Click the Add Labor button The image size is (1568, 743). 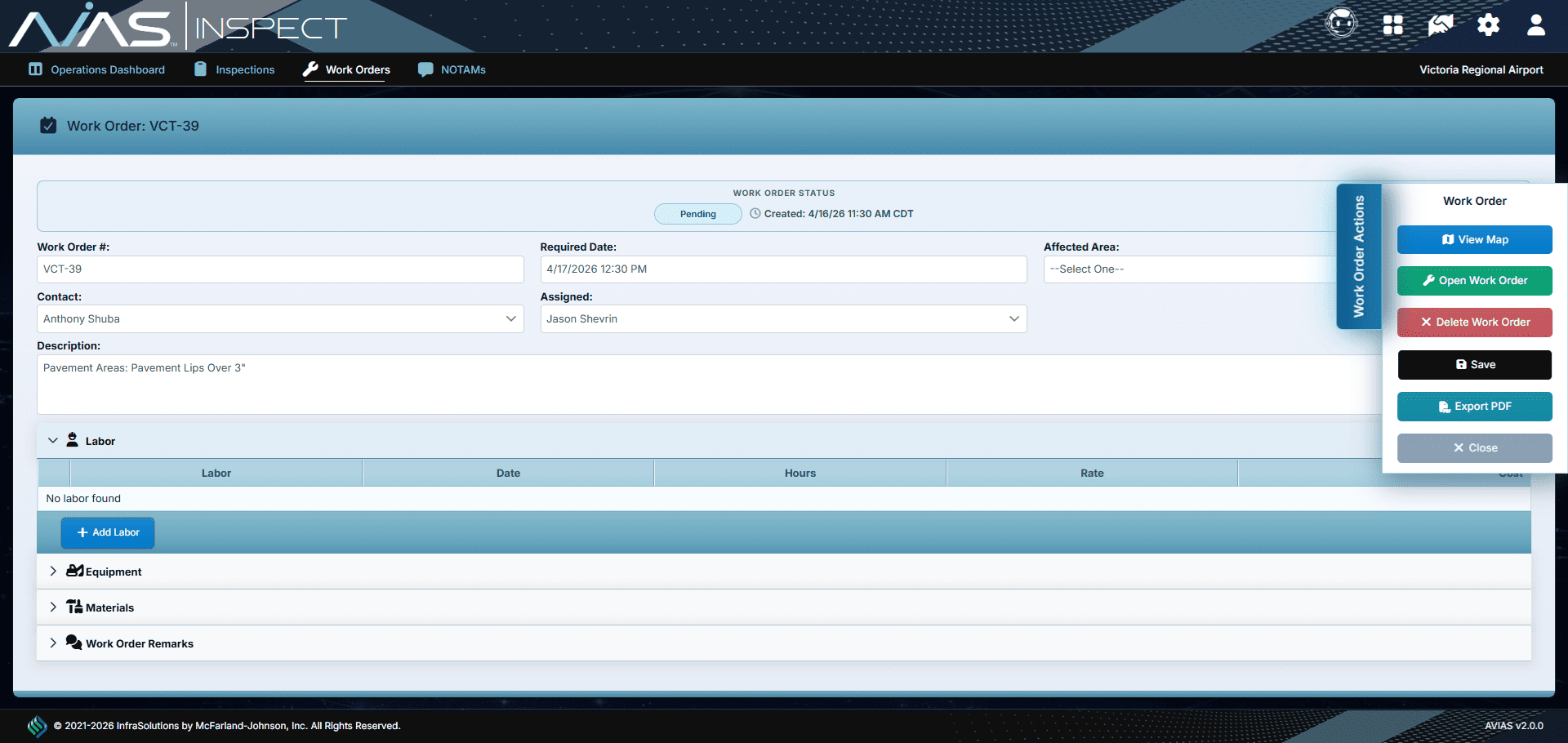click(x=108, y=532)
